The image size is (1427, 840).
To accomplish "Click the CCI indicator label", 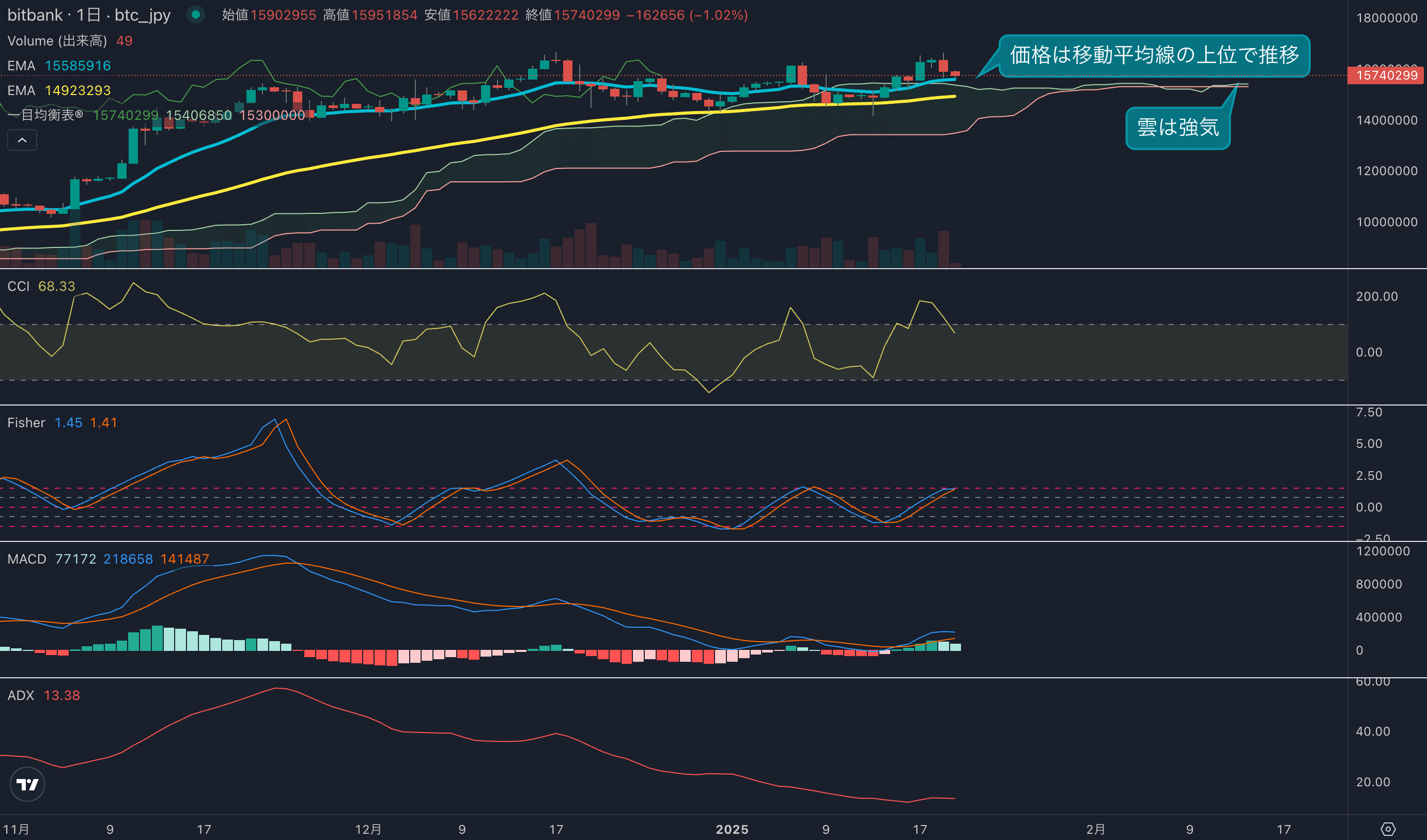I will (18, 286).
